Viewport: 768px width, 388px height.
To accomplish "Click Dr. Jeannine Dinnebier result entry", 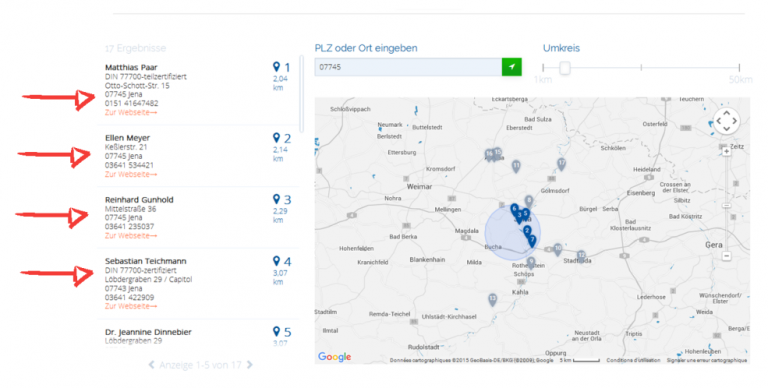I will click(198, 336).
